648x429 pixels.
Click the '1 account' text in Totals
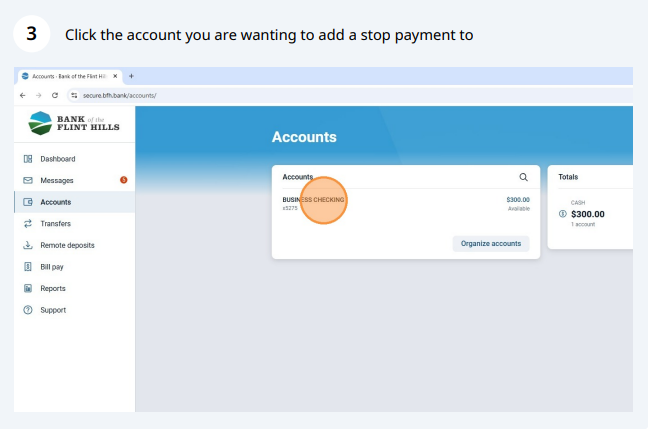click(583, 224)
